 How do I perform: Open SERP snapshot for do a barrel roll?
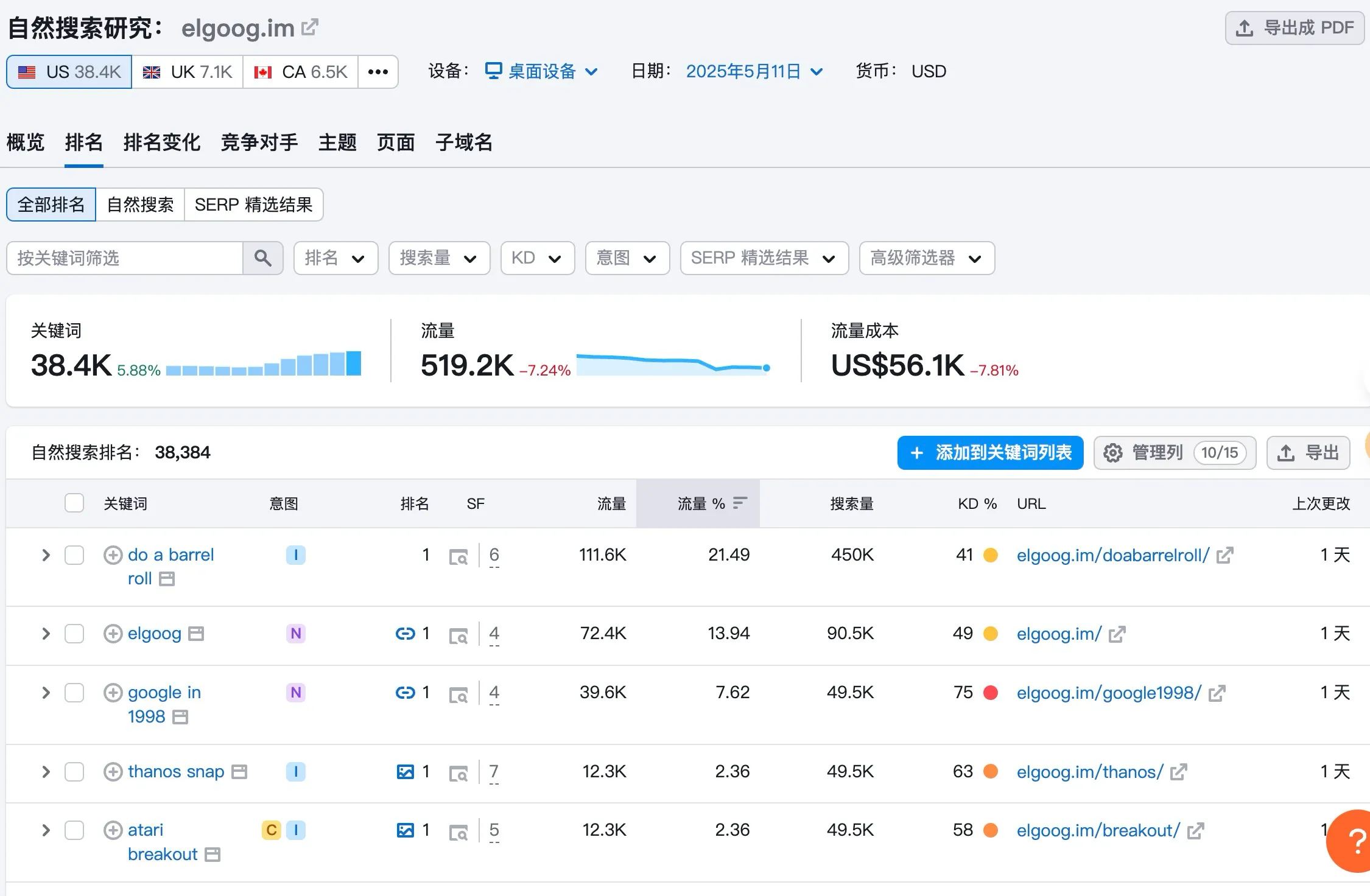coord(459,556)
